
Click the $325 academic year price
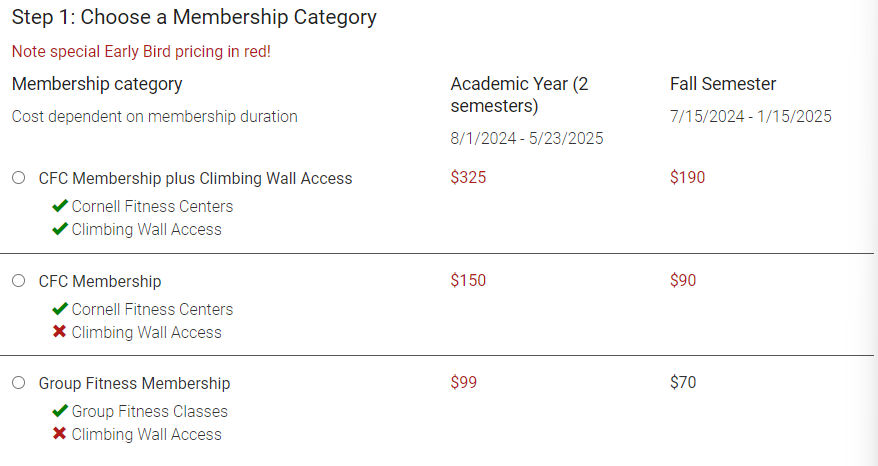tap(468, 178)
